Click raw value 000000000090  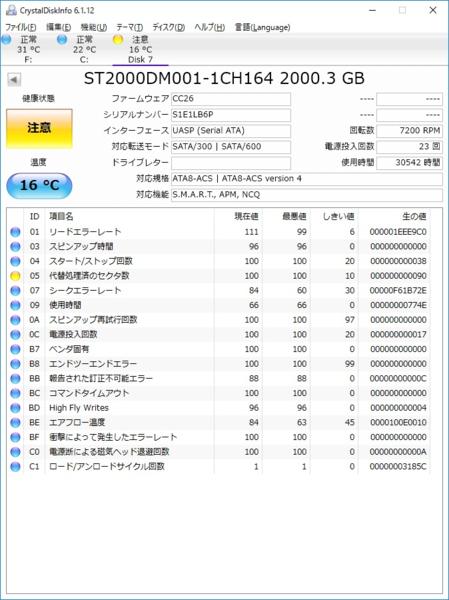pyautogui.click(x=398, y=276)
